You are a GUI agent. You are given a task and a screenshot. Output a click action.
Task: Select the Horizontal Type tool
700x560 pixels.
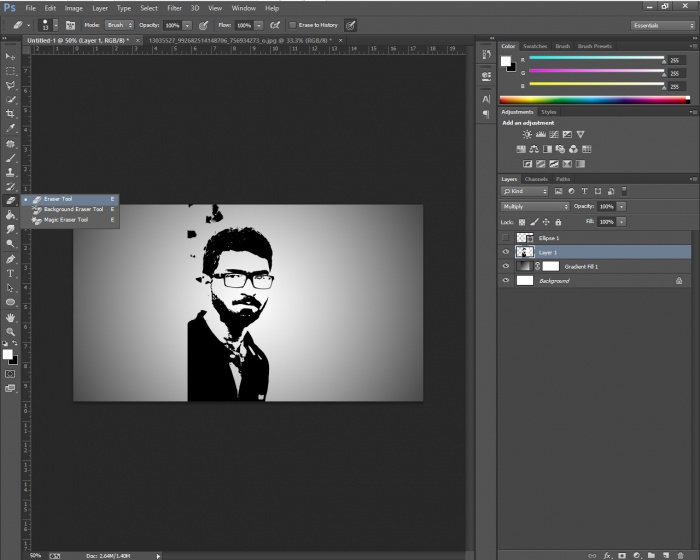click(10, 273)
